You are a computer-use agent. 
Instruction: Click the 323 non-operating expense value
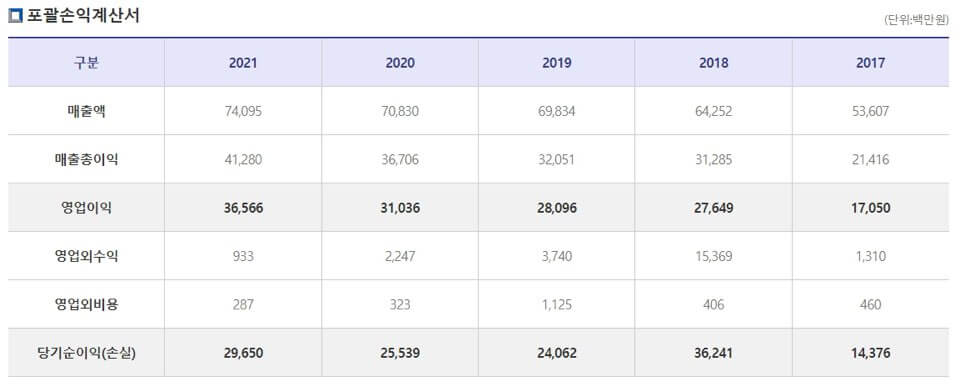click(400, 304)
